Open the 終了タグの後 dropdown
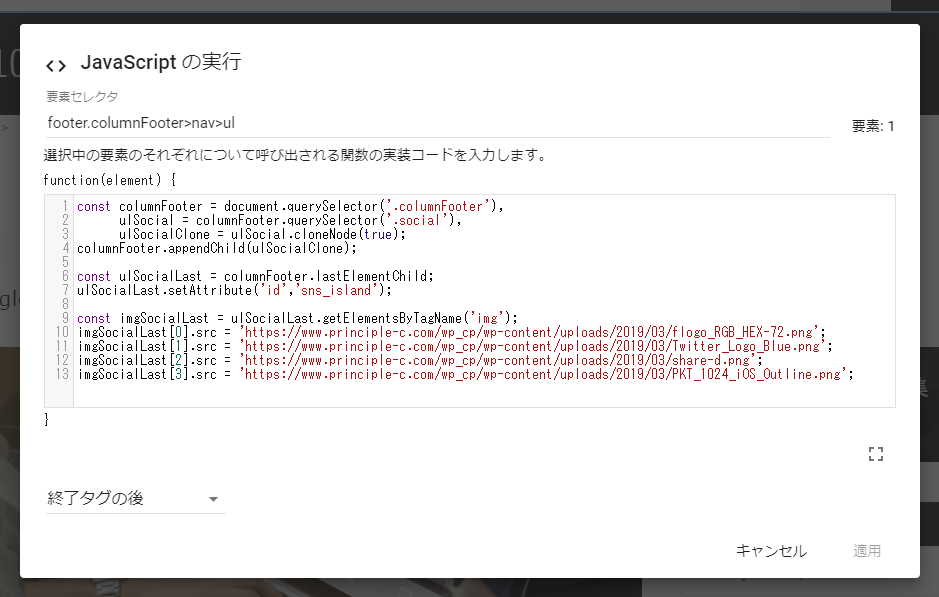This screenshot has height=597, width=939. pyautogui.click(x=135, y=498)
